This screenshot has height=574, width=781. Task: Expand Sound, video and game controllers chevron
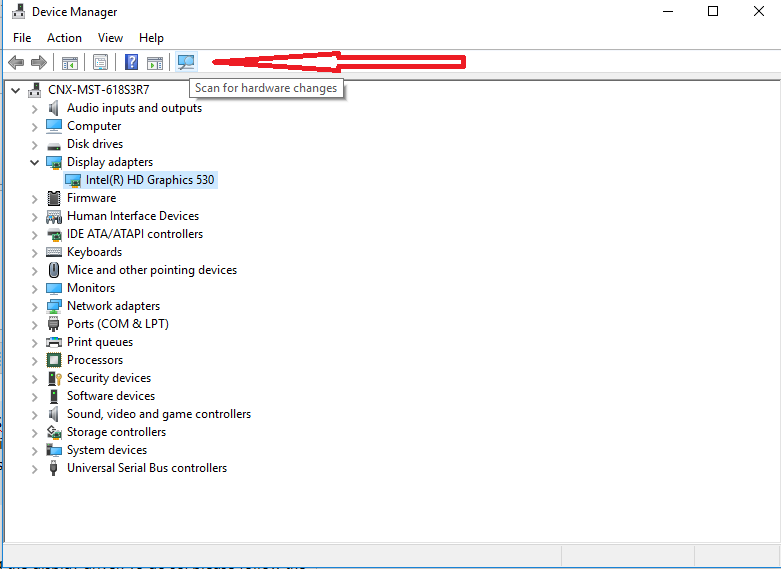[x=34, y=415]
